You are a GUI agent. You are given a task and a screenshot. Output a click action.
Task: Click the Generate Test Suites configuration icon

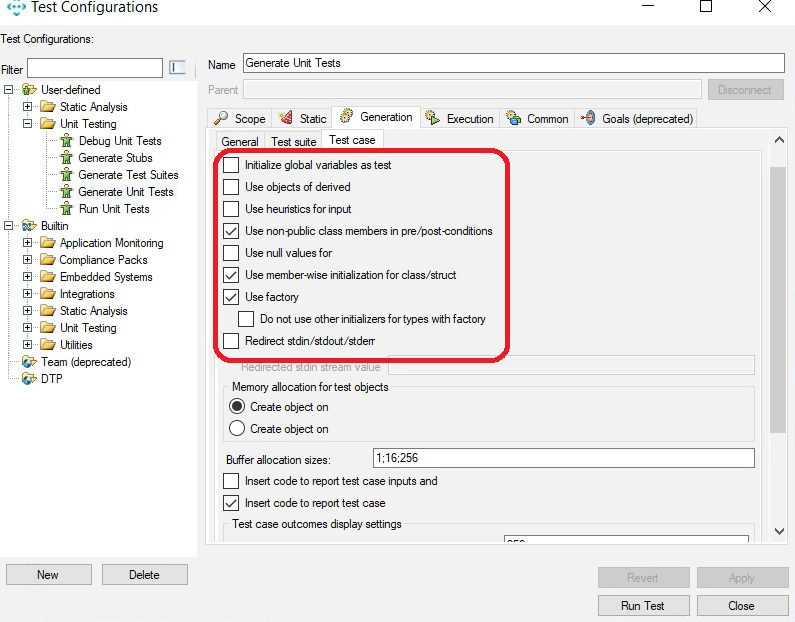[x=66, y=175]
